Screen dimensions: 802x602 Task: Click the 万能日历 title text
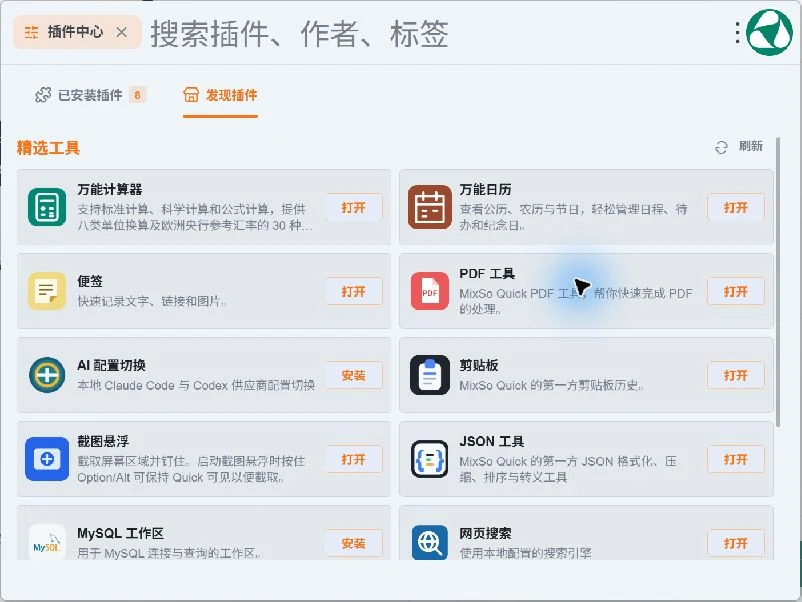485,190
